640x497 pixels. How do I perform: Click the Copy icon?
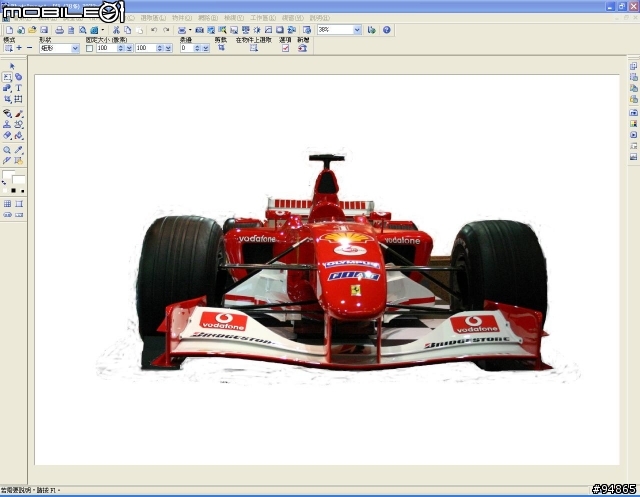point(128,30)
